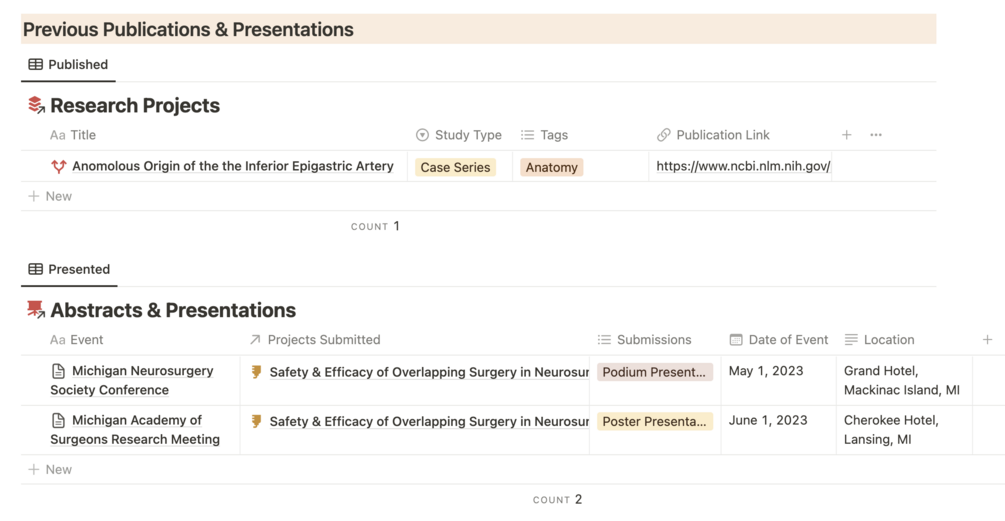This screenshot has width=1005, height=521.
Task: Click the page icon beside Michigan Academy of Surgeons
Action: (x=59, y=421)
